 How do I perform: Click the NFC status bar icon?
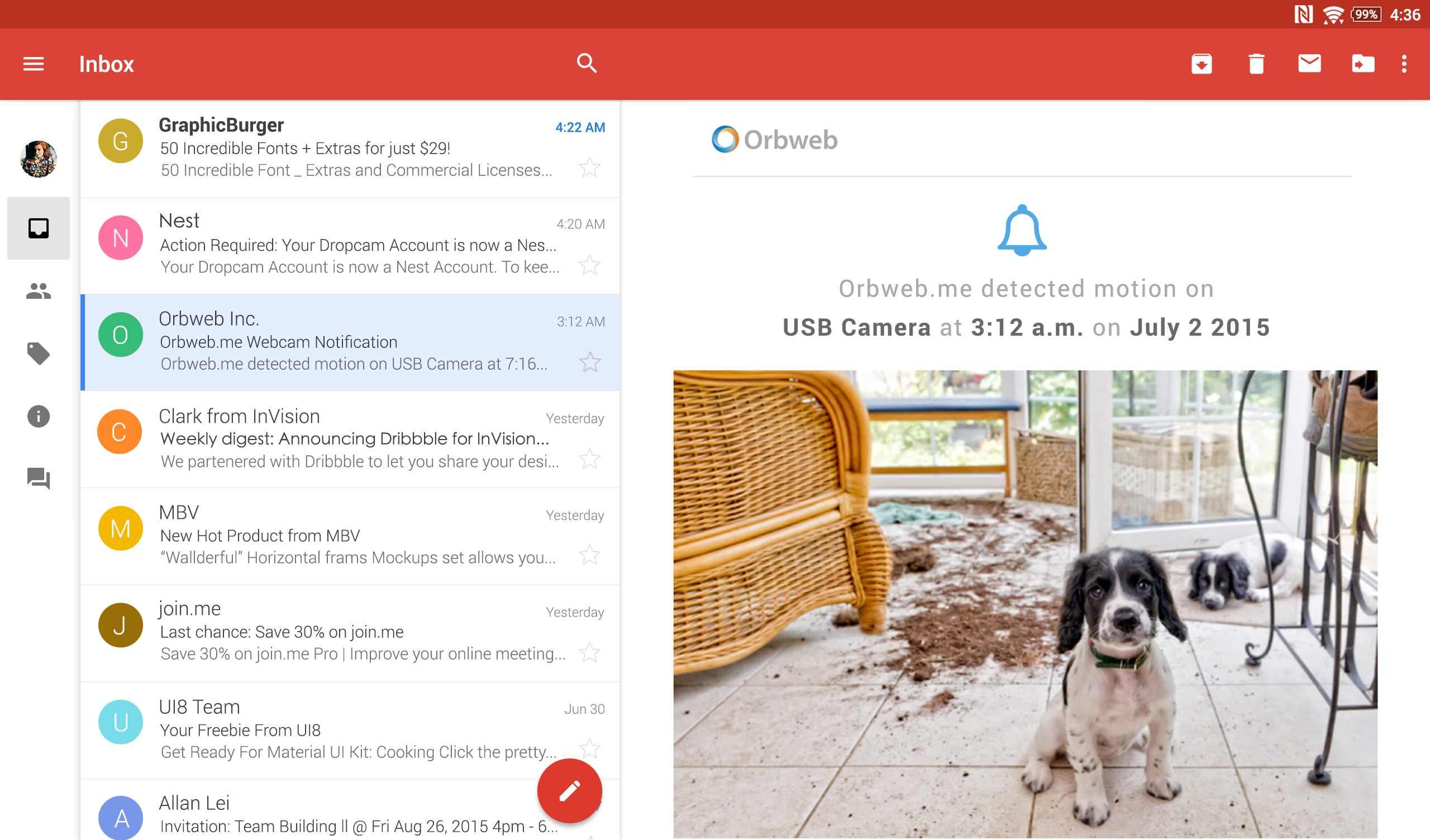1303,14
